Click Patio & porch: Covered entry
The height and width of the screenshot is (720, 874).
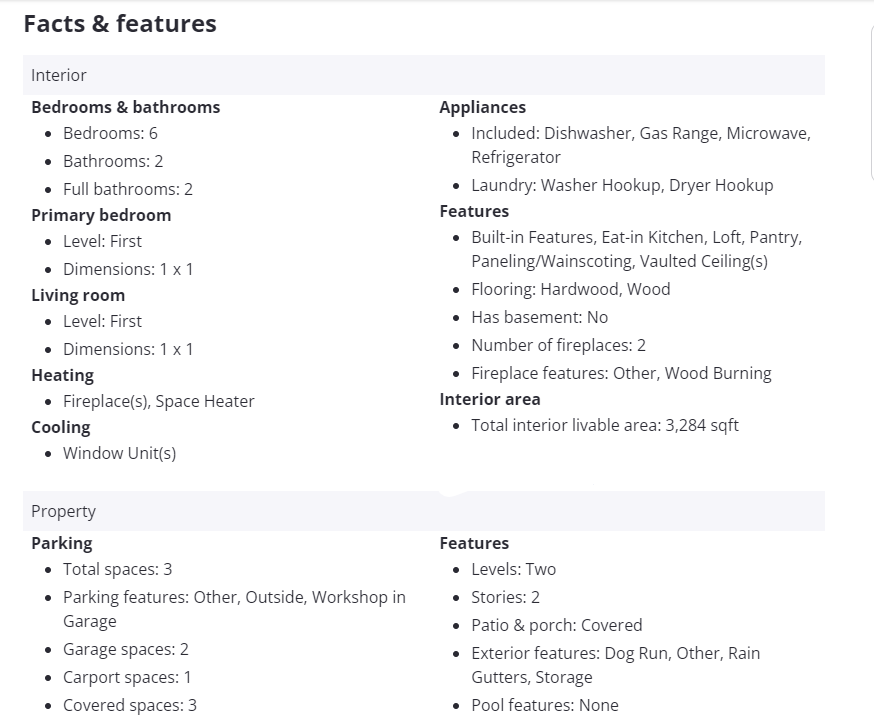click(556, 625)
